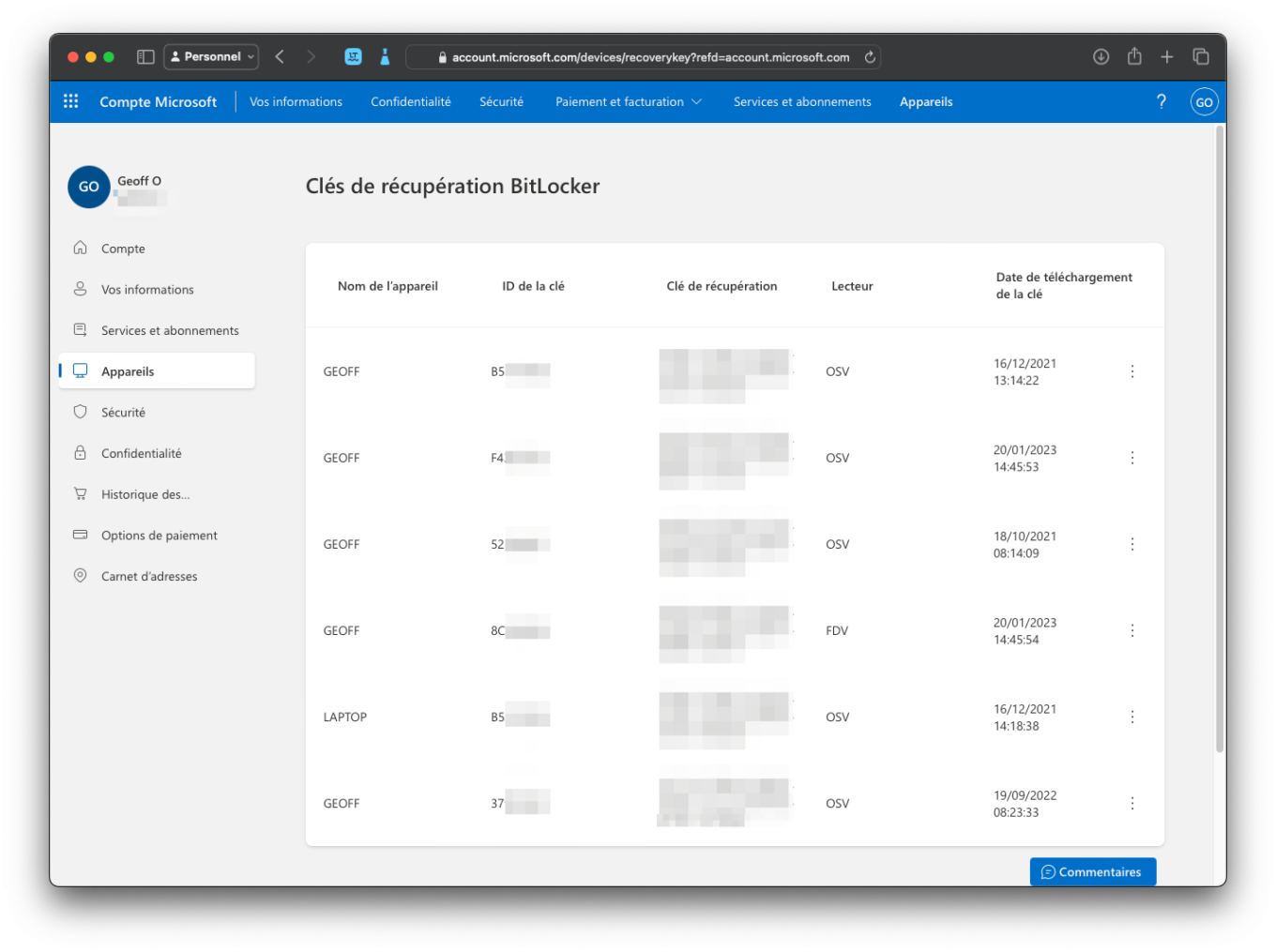Click the Clés de récupération BitLocker heading
1276x952 pixels.
pos(452,186)
